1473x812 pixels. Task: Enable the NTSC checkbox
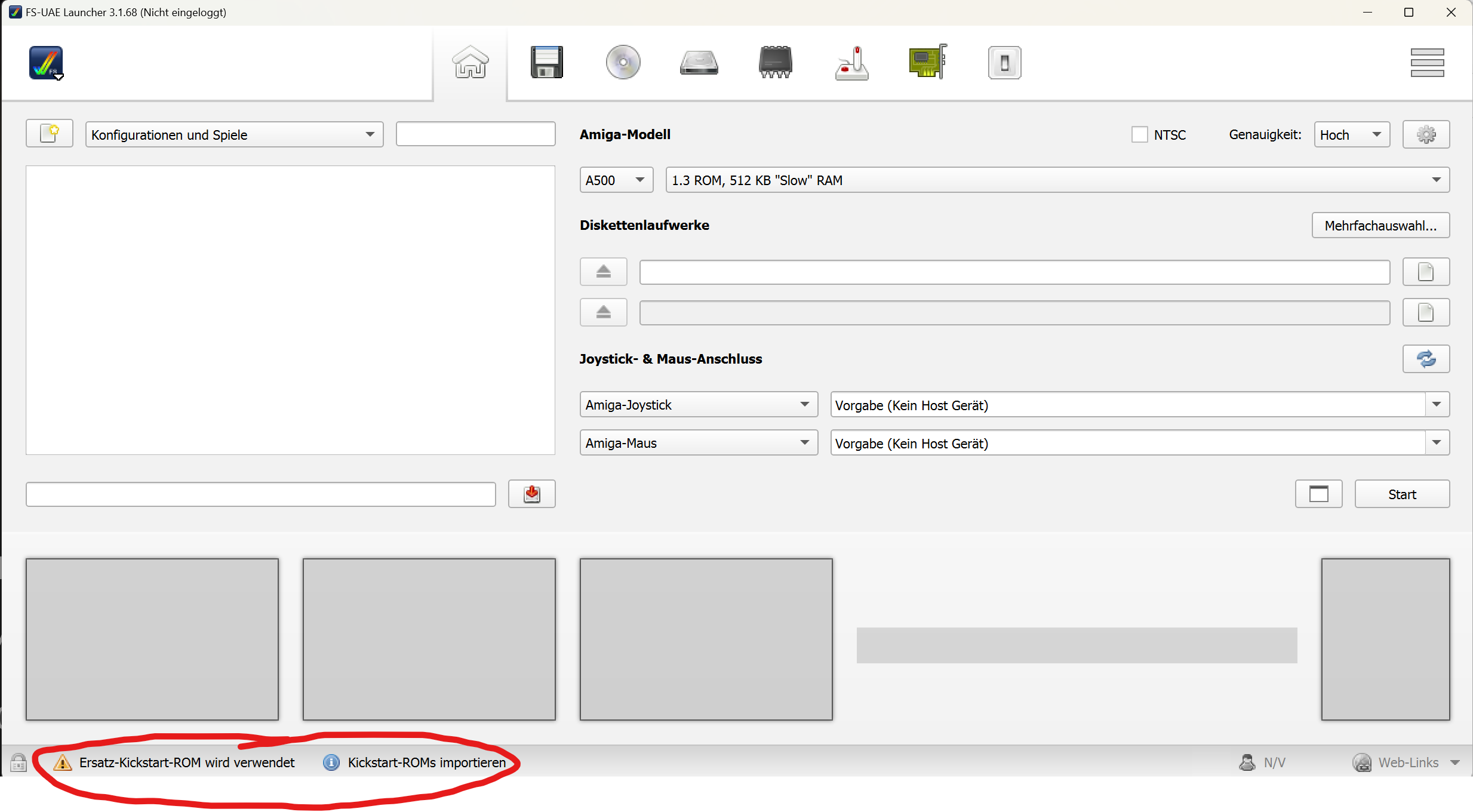(1139, 135)
